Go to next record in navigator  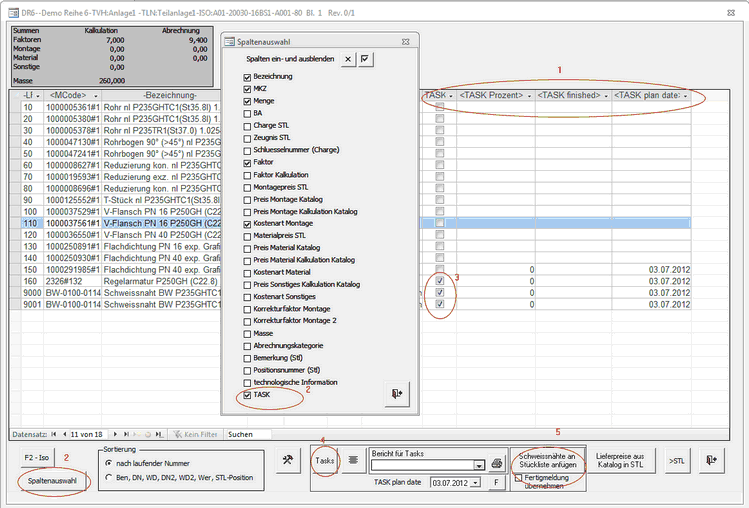click(x=113, y=434)
